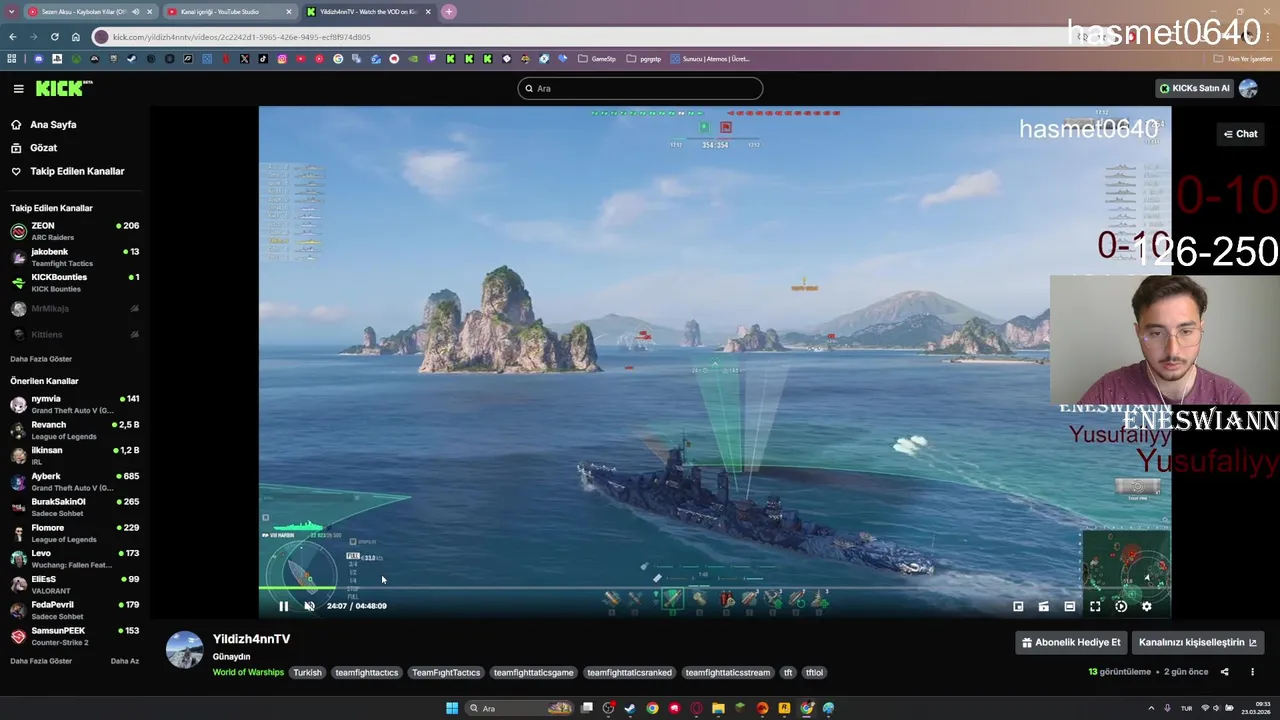This screenshot has height=720, width=1280.
Task: Click the 'KICKs Satın Al' button
Action: click(x=1194, y=88)
